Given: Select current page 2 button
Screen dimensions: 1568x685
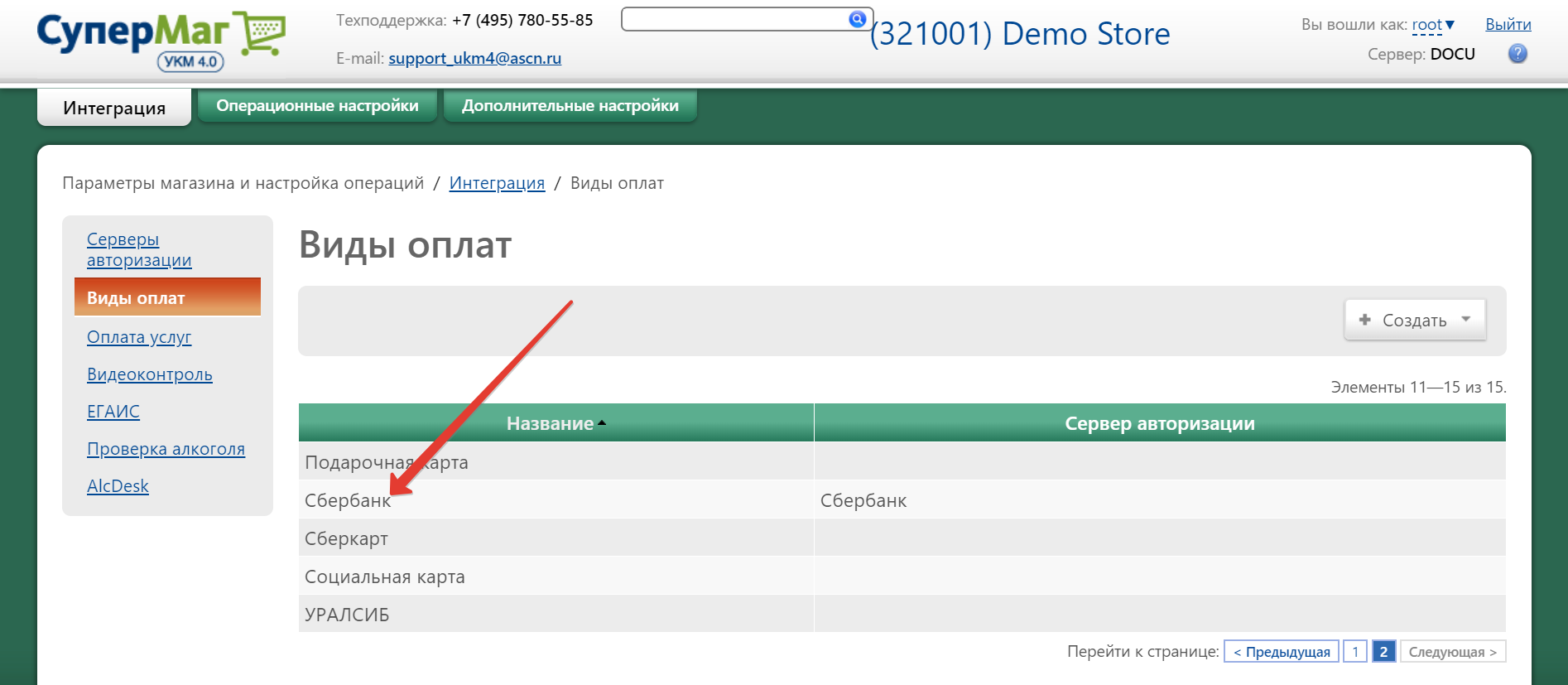Looking at the screenshot, I should point(1383,651).
